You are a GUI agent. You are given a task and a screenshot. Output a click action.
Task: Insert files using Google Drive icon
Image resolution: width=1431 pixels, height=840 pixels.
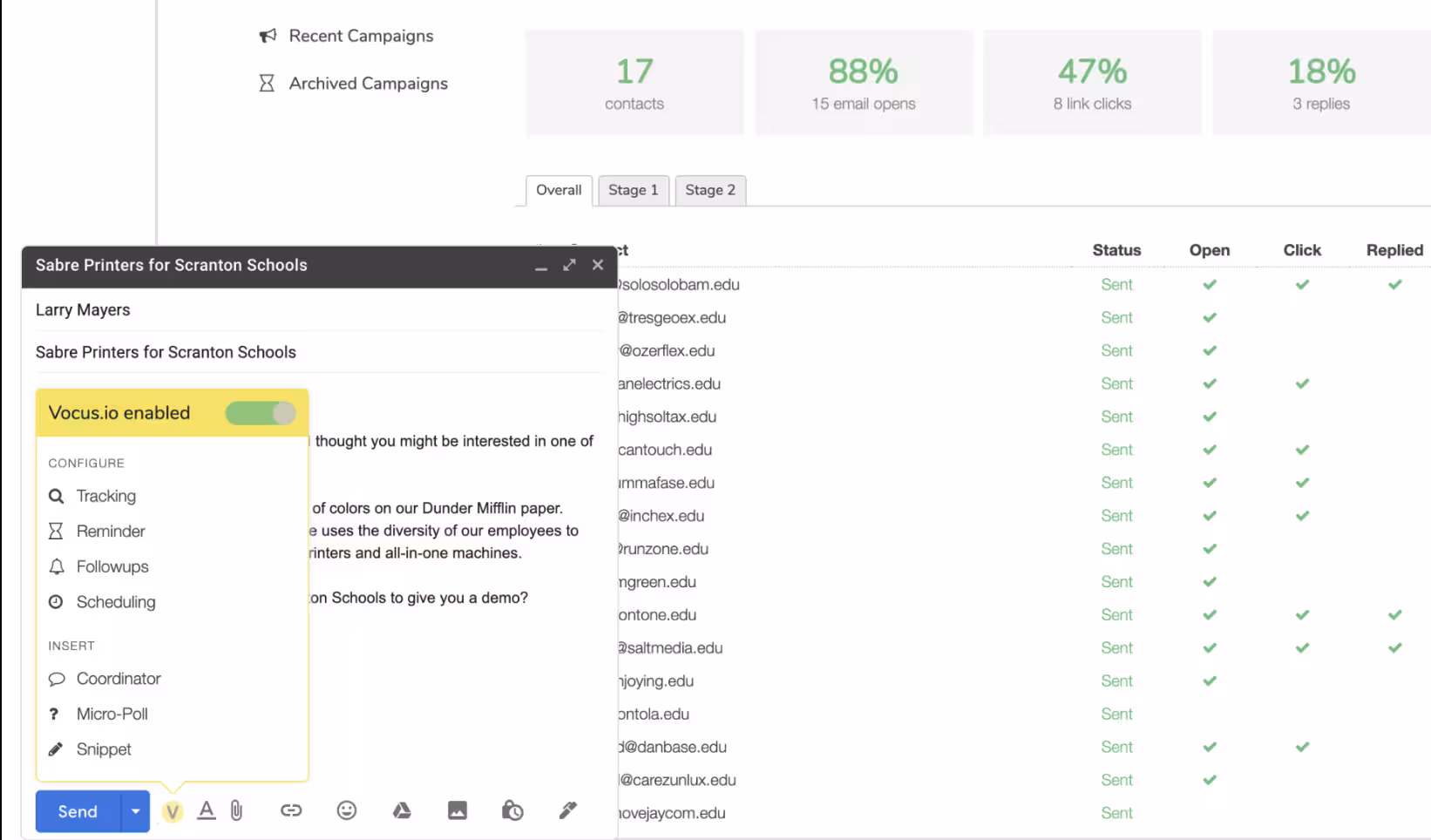(402, 811)
